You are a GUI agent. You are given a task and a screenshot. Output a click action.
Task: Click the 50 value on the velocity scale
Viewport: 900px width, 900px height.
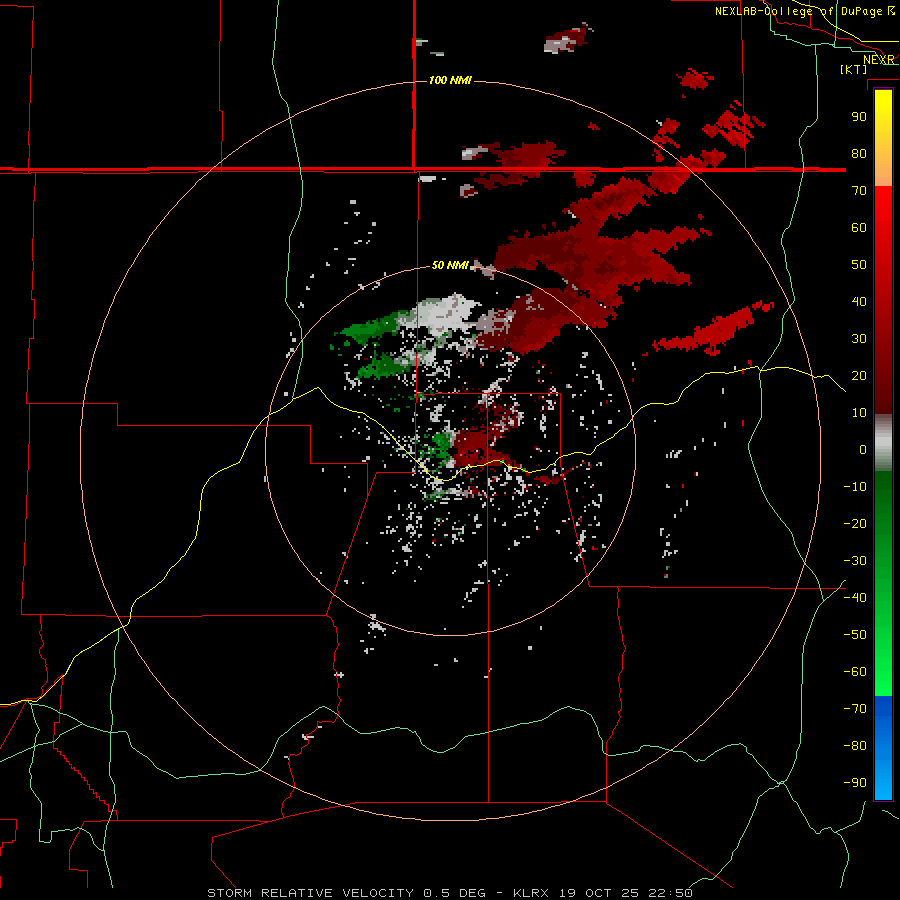point(859,265)
